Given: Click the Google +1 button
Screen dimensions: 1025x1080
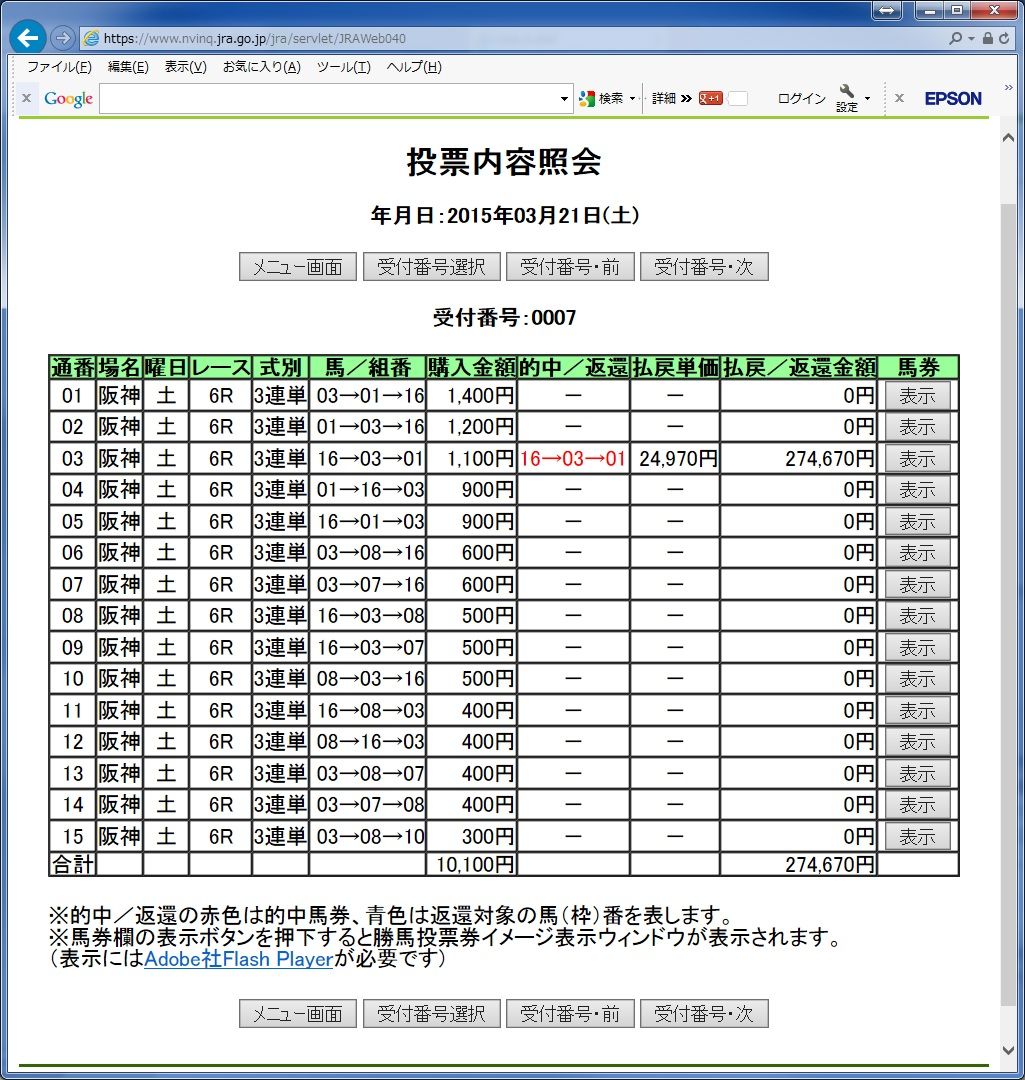Looking at the screenshot, I should coord(710,98).
